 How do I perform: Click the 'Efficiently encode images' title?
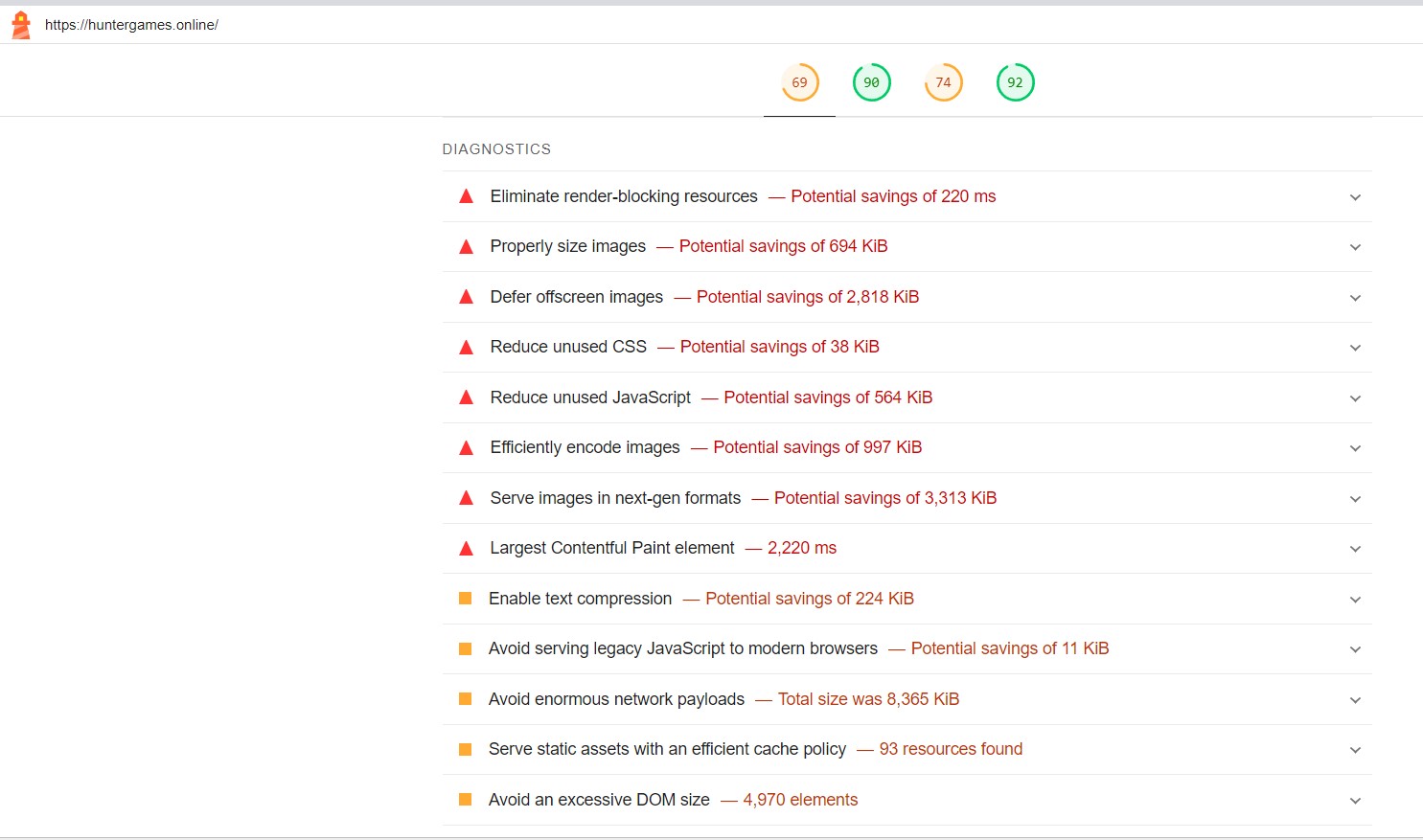(585, 447)
